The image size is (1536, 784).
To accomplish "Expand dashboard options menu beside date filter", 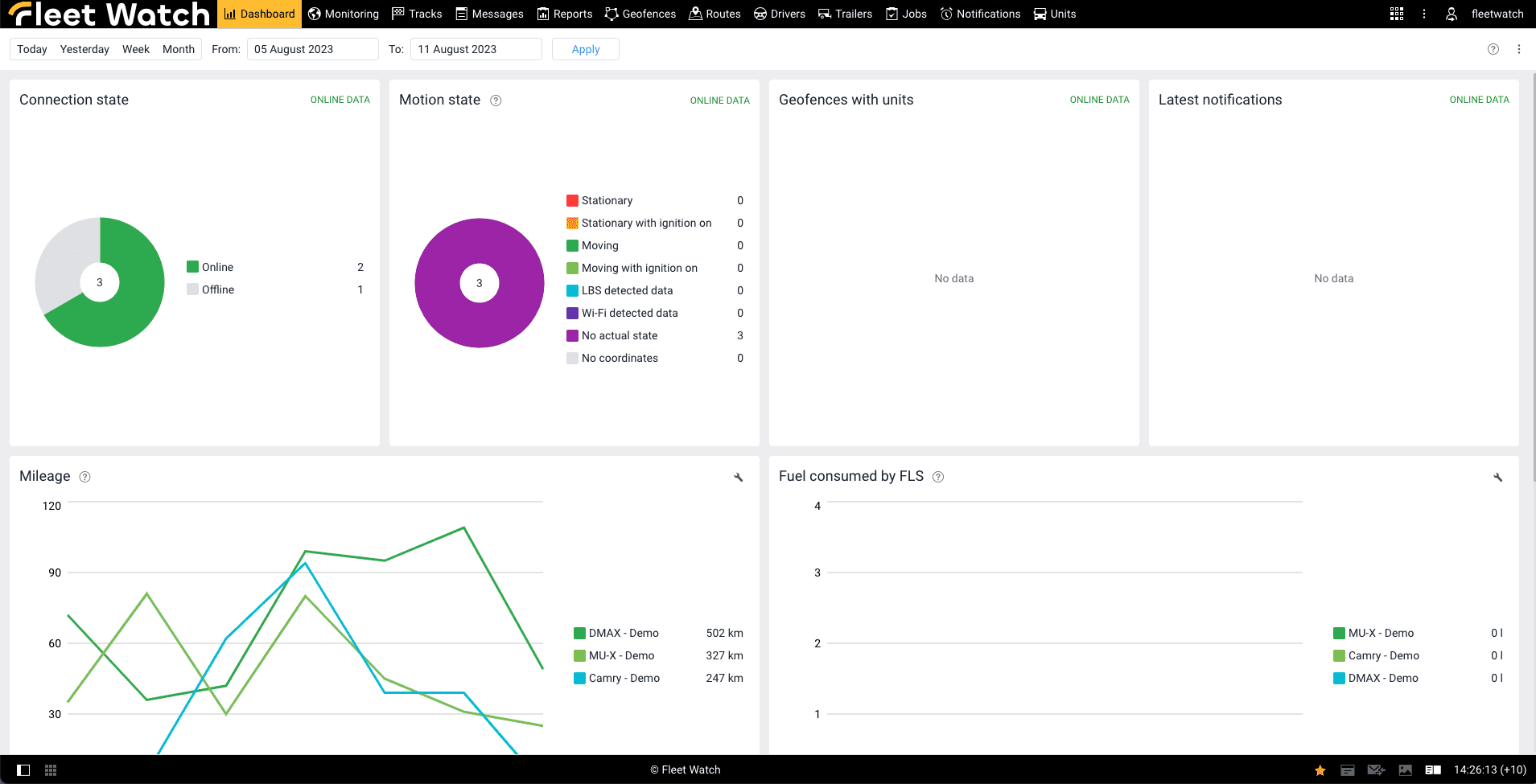I will pyautogui.click(x=1518, y=49).
